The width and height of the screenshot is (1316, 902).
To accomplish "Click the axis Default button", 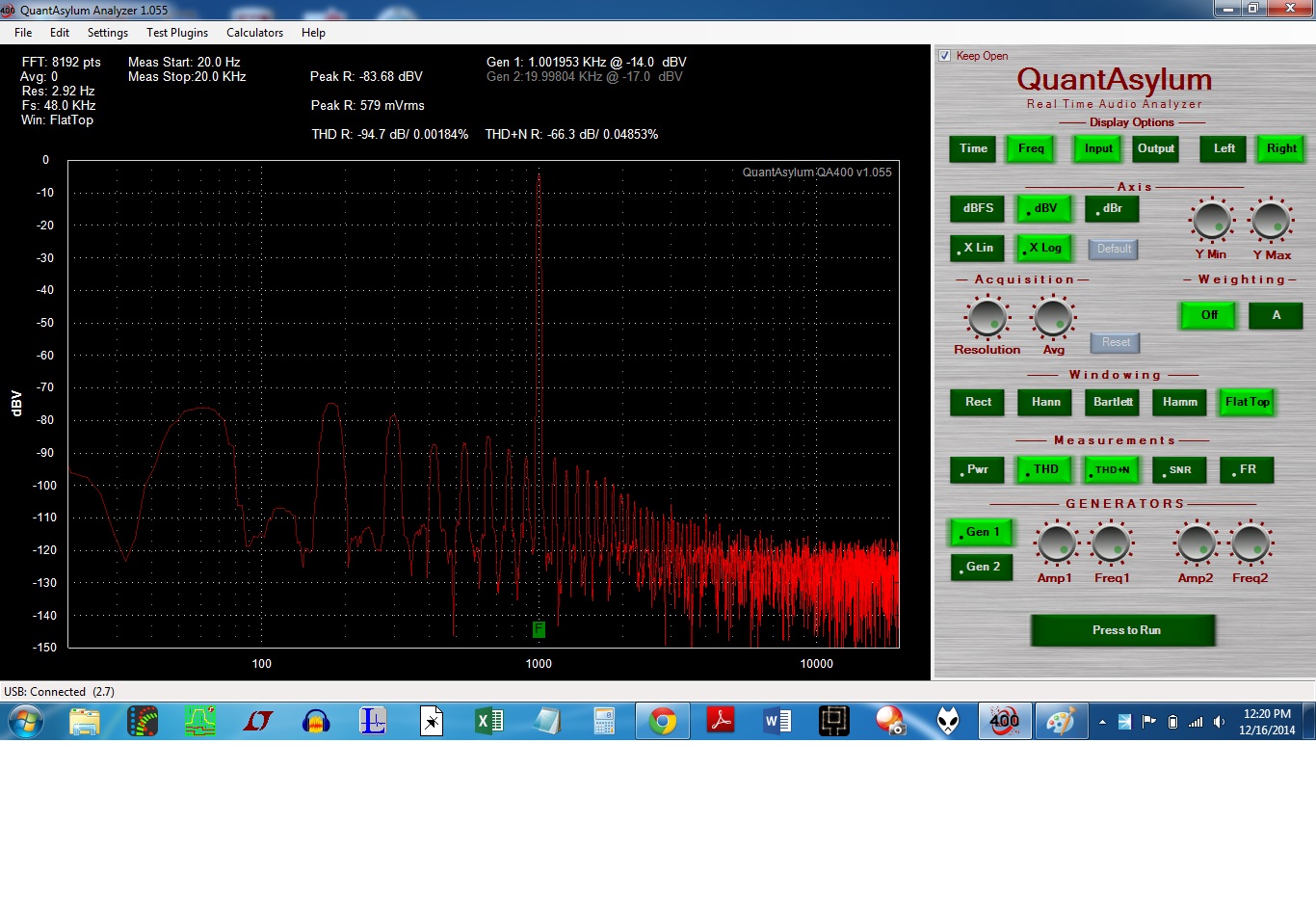I will 1114,249.
